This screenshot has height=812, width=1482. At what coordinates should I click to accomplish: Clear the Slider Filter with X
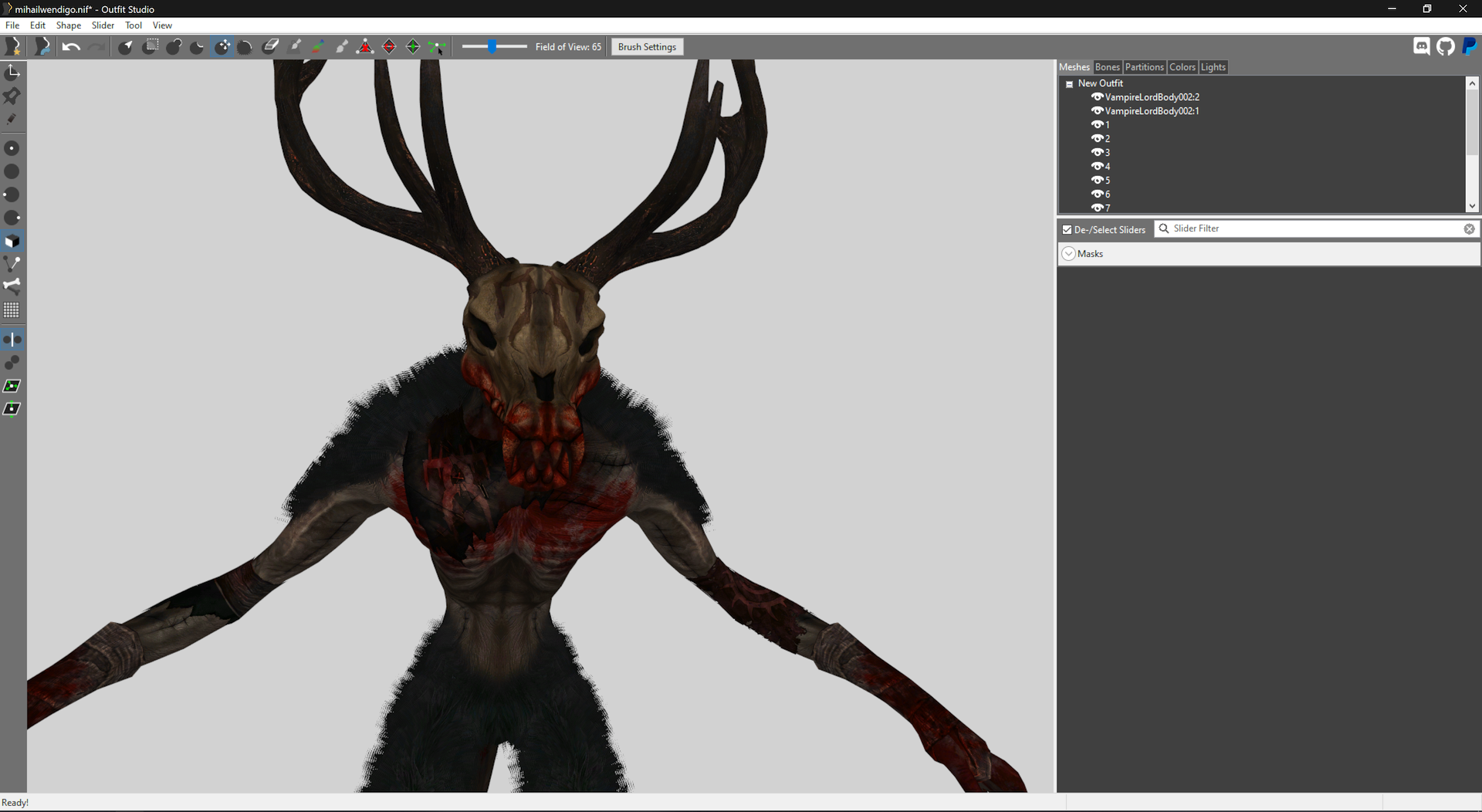1469,229
